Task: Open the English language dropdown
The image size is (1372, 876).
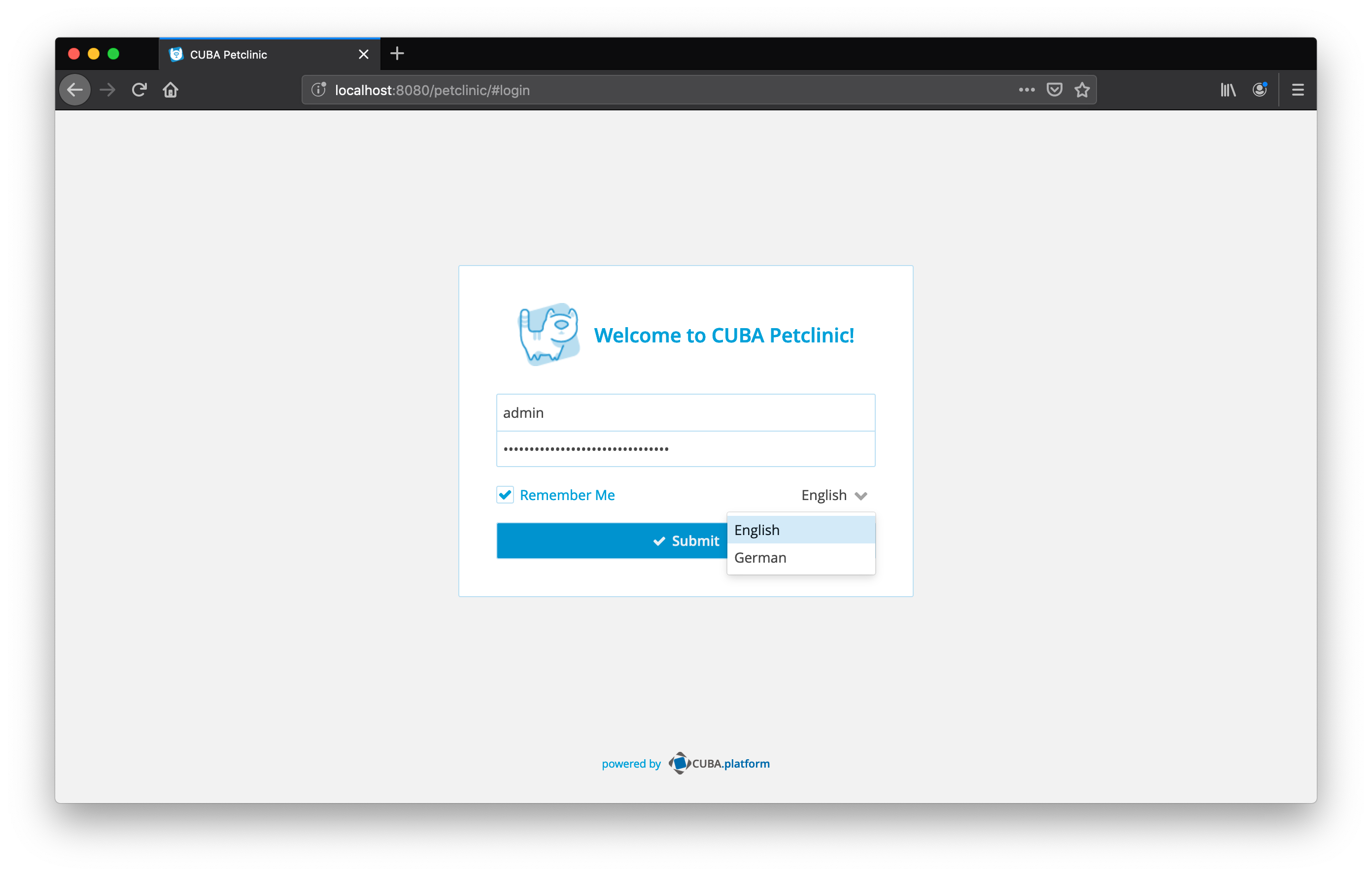Action: pyautogui.click(x=833, y=494)
